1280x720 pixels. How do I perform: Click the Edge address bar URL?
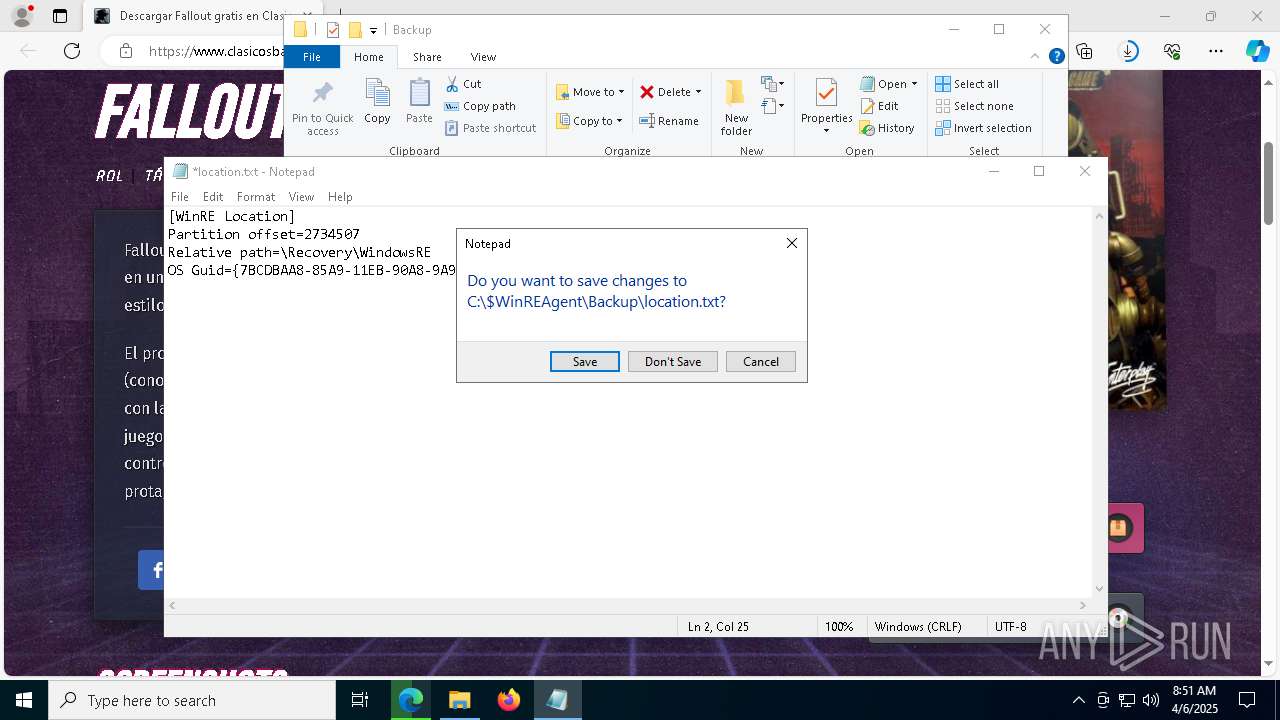[x=217, y=51]
